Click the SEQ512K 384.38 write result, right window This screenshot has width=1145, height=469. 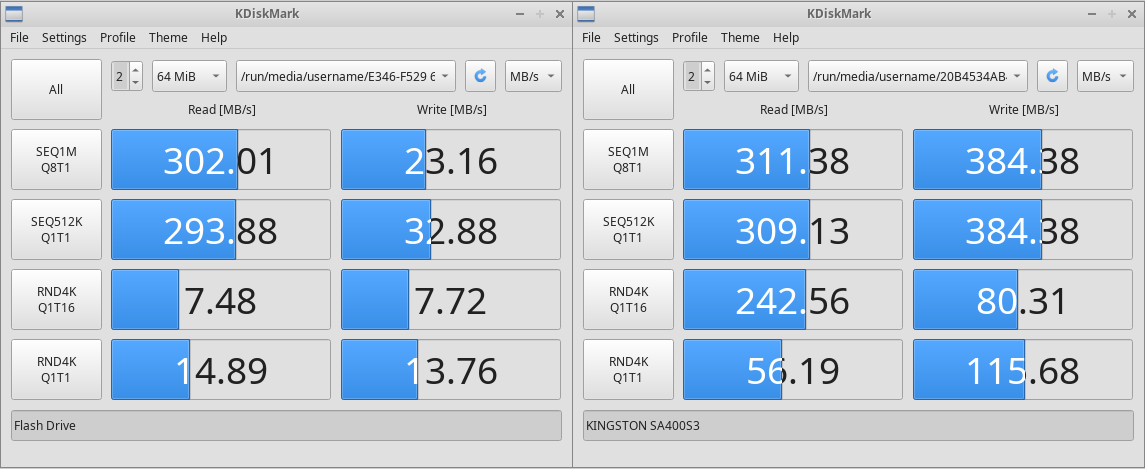tap(1022, 229)
